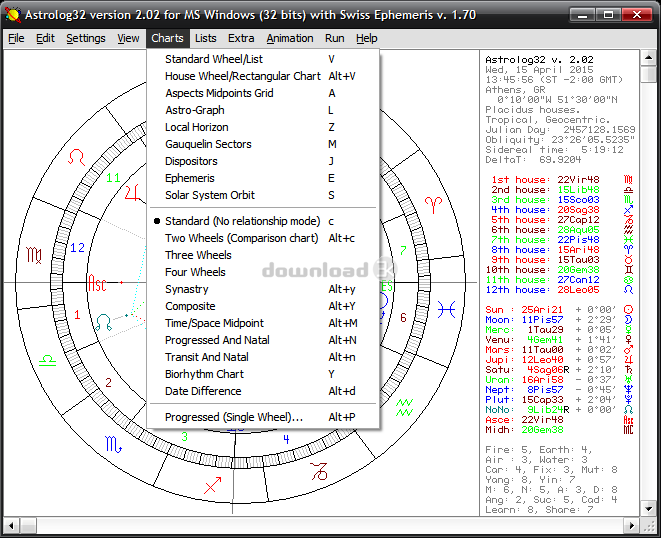Click the Moon crescent symbol in planet list
661x538 pixels.
[x=628, y=320]
